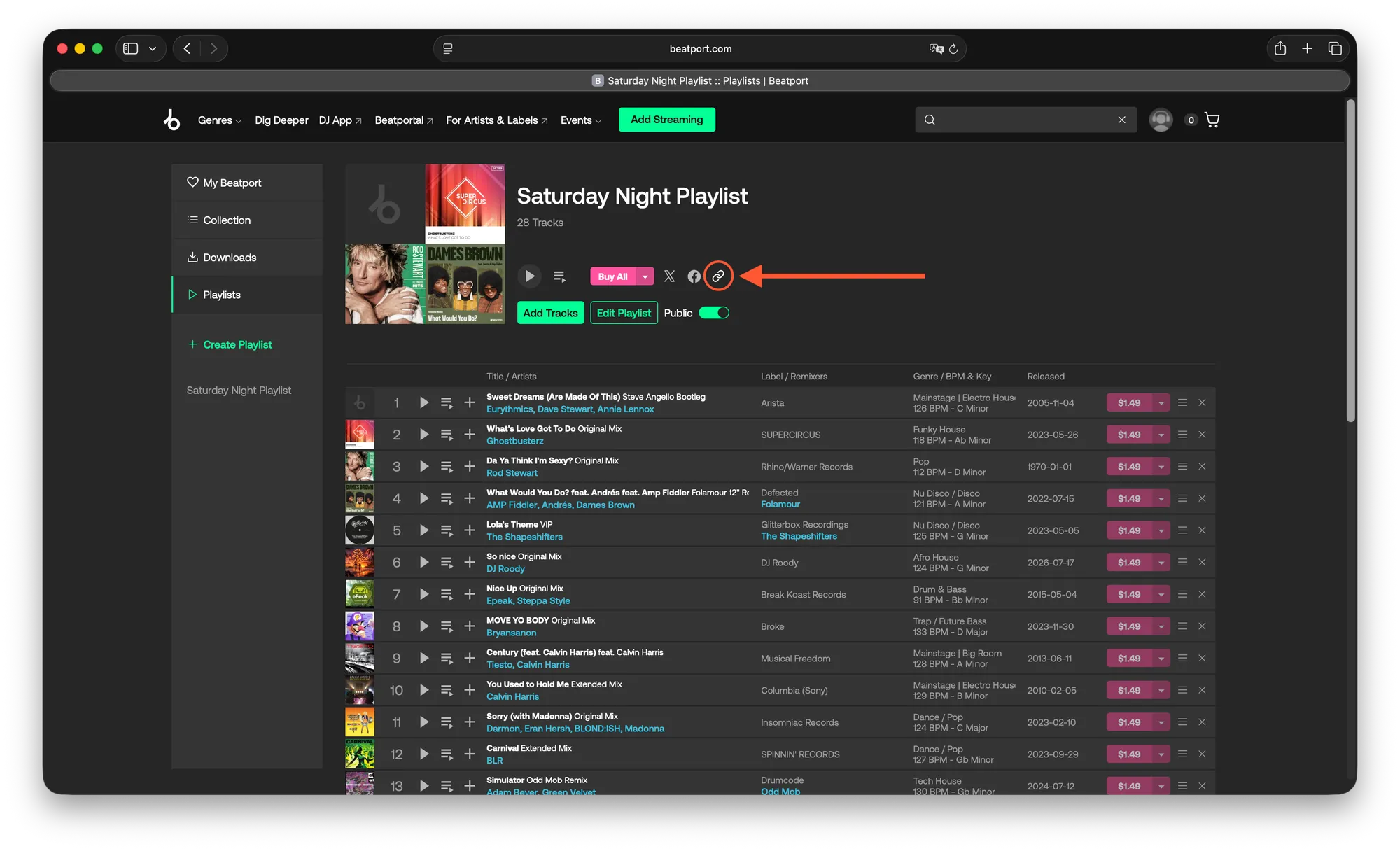The height and width of the screenshot is (851, 1400).
Task: Play the entire Saturday Night Playlist
Action: pyautogui.click(x=530, y=276)
